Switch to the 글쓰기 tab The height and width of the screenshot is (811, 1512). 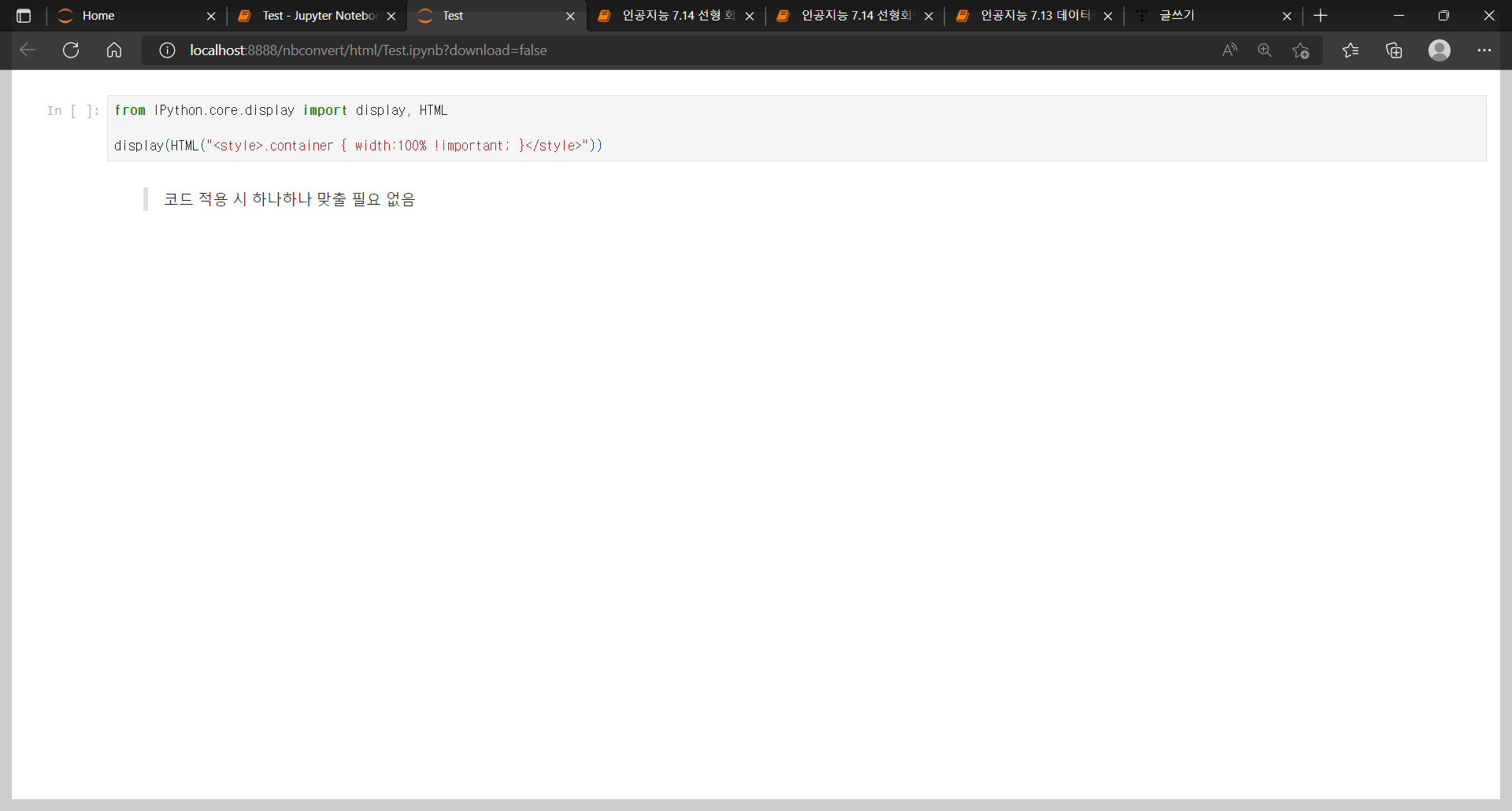pos(1213,16)
